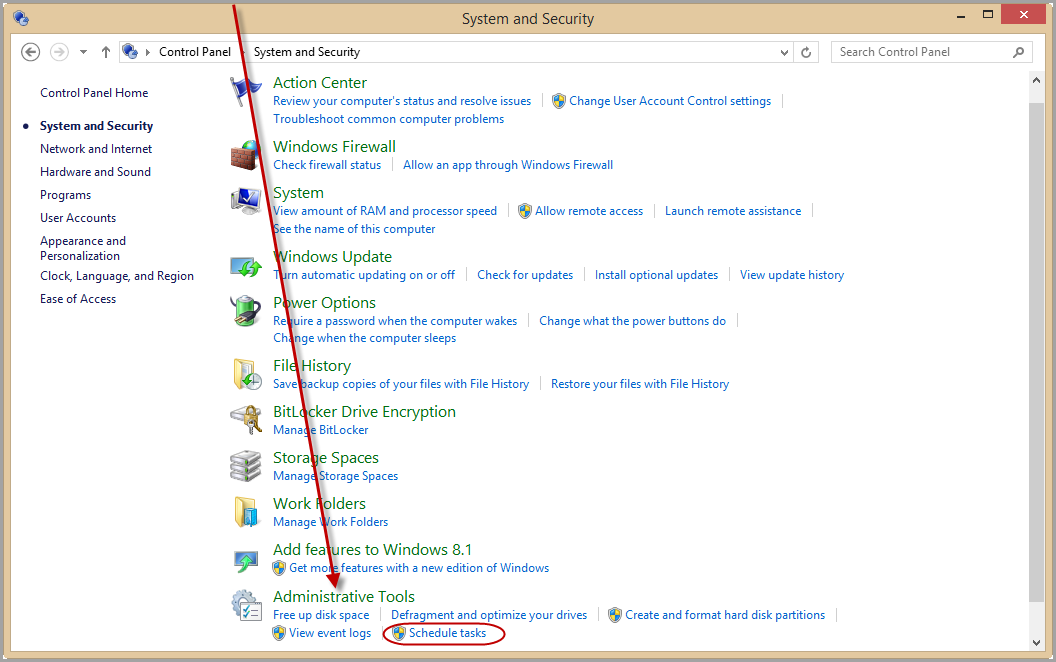Open Create and format hard disk partitions
1056x662 pixels.
pos(725,615)
